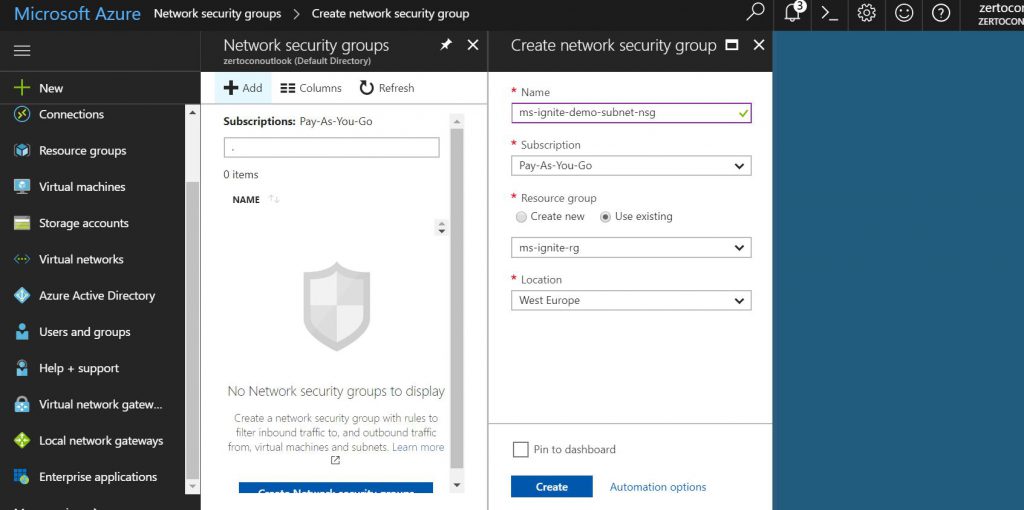This screenshot has height=510, width=1024.
Task: Select the Create new radio button
Action: pos(521,217)
